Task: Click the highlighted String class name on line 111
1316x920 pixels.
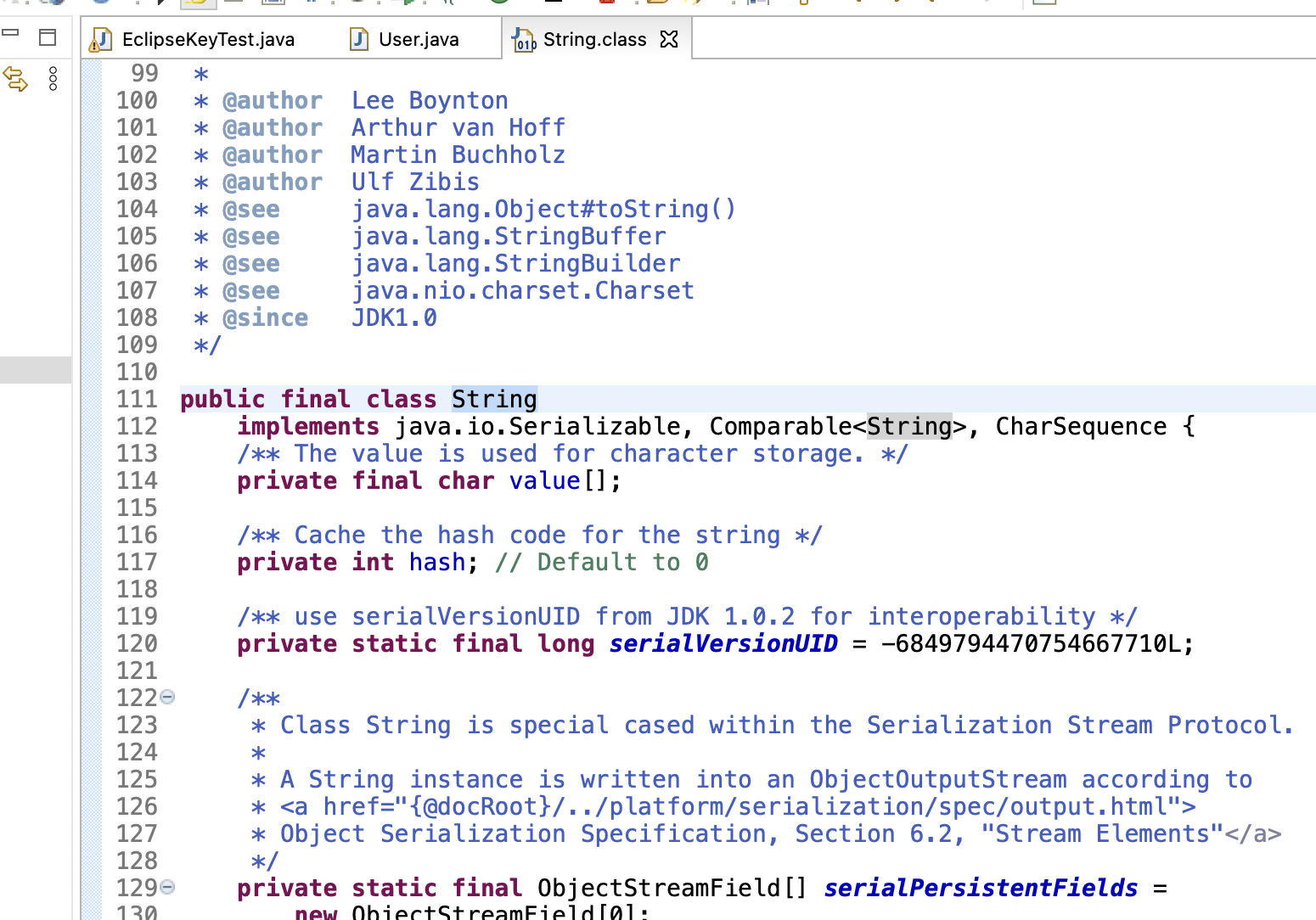Action: (493, 400)
